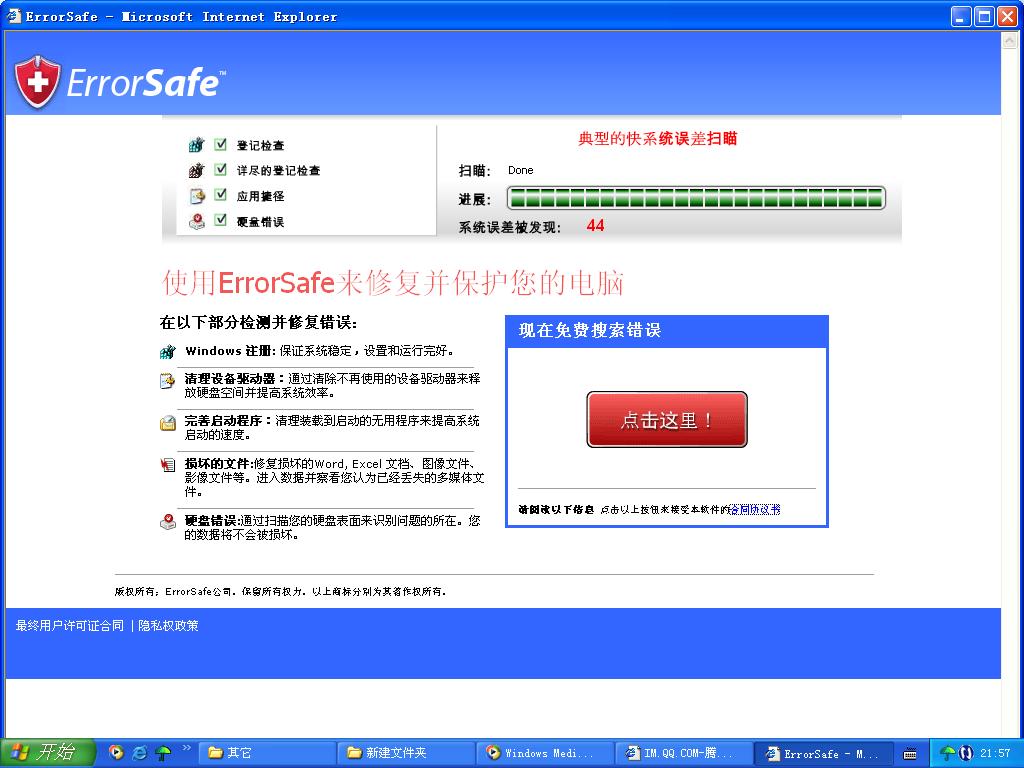1024x768 pixels.
Task: Open the 隐私权政策 privacy policy link
Action: pyautogui.click(x=168, y=626)
